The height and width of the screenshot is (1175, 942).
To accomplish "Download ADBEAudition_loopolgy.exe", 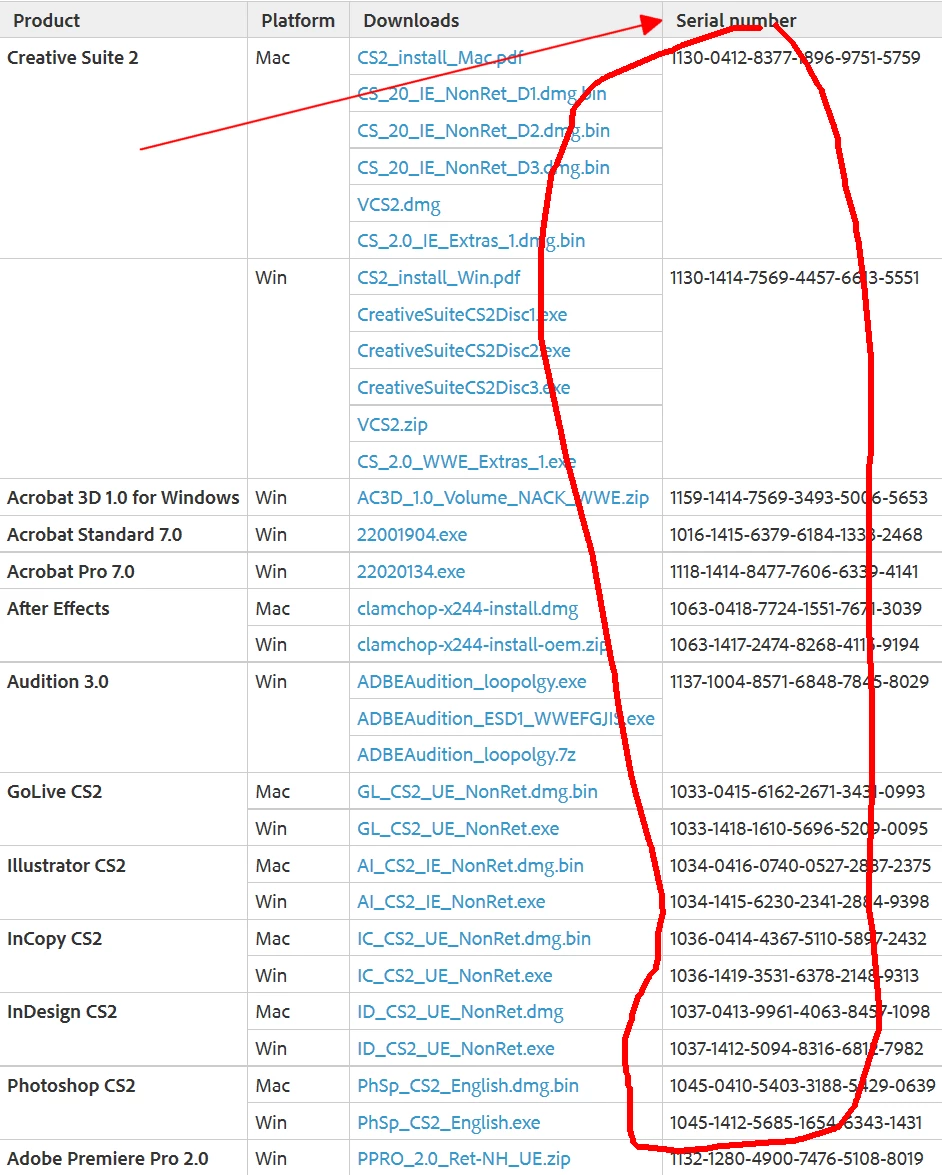I will coord(472,682).
